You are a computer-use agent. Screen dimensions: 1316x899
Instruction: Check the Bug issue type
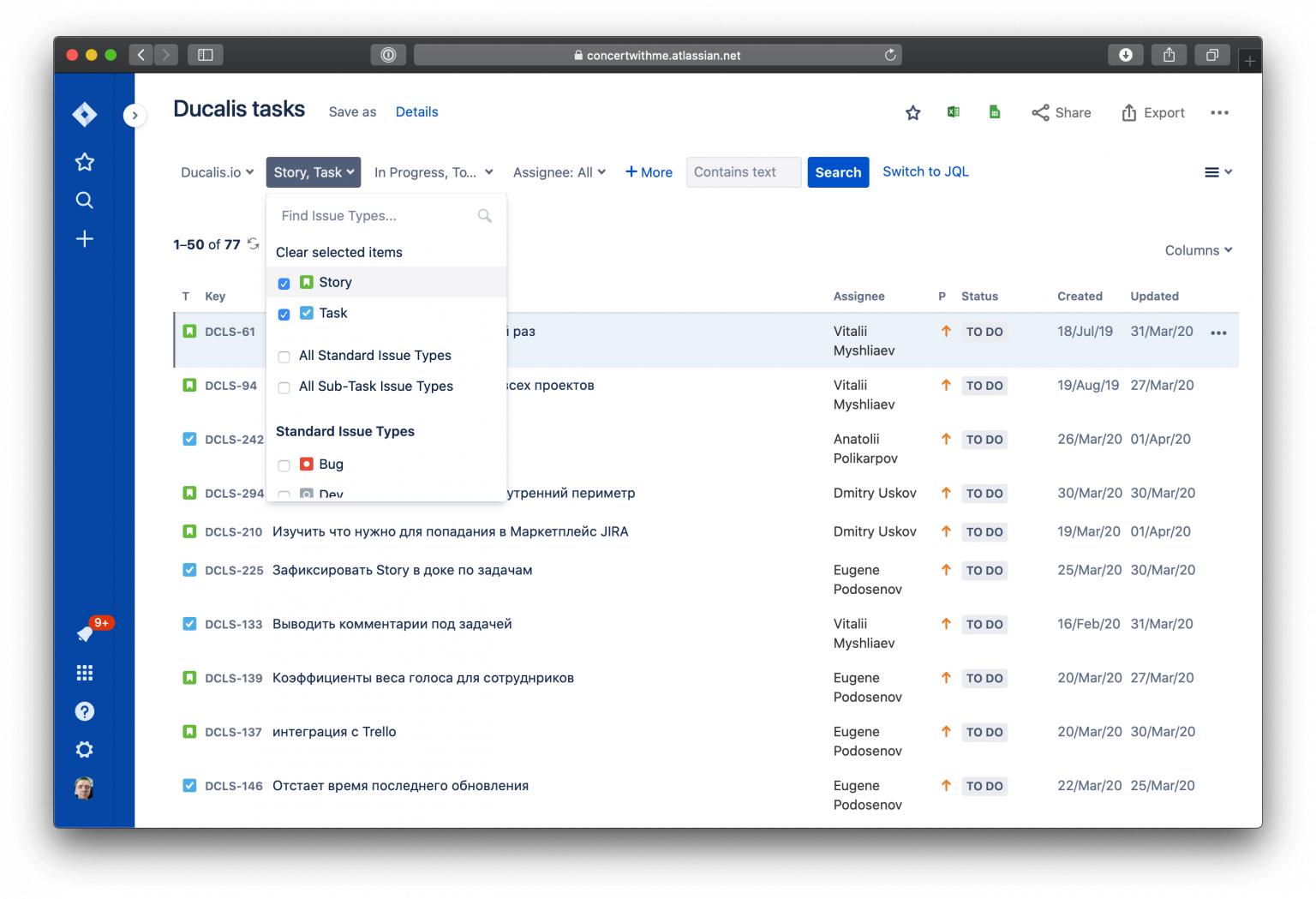point(284,465)
